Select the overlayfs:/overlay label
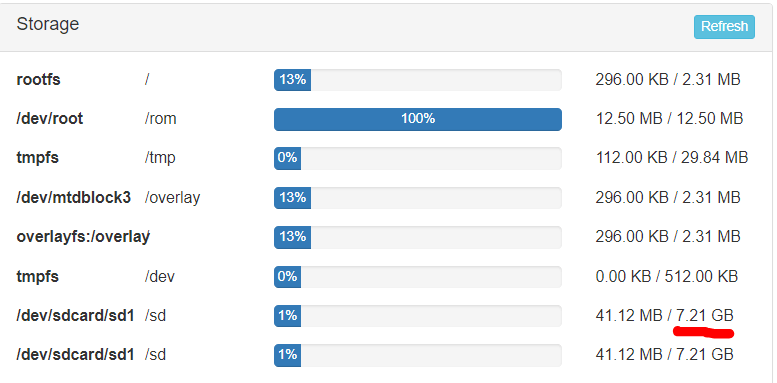The height and width of the screenshot is (383, 777). [83, 237]
